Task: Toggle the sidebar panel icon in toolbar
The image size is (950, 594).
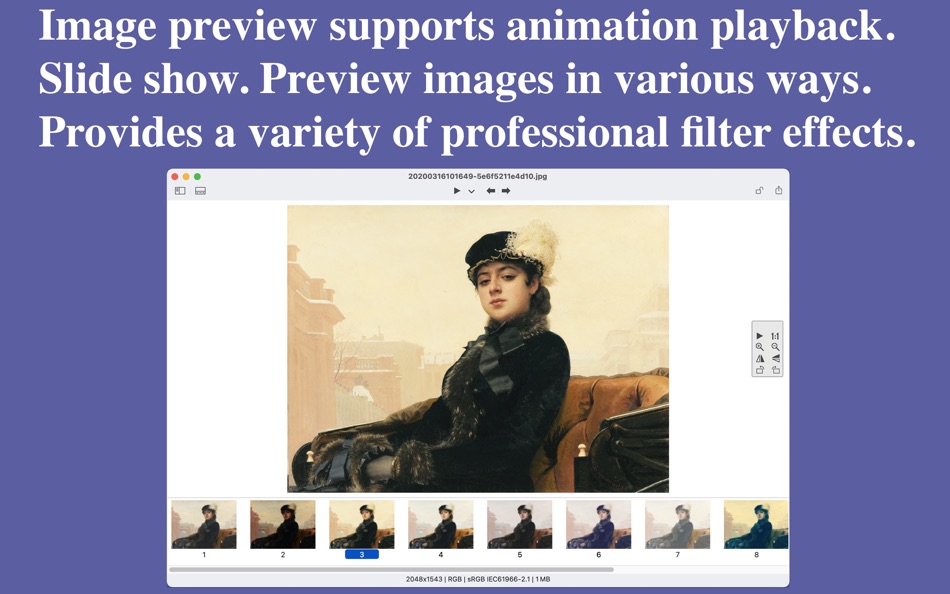Action: coord(180,191)
